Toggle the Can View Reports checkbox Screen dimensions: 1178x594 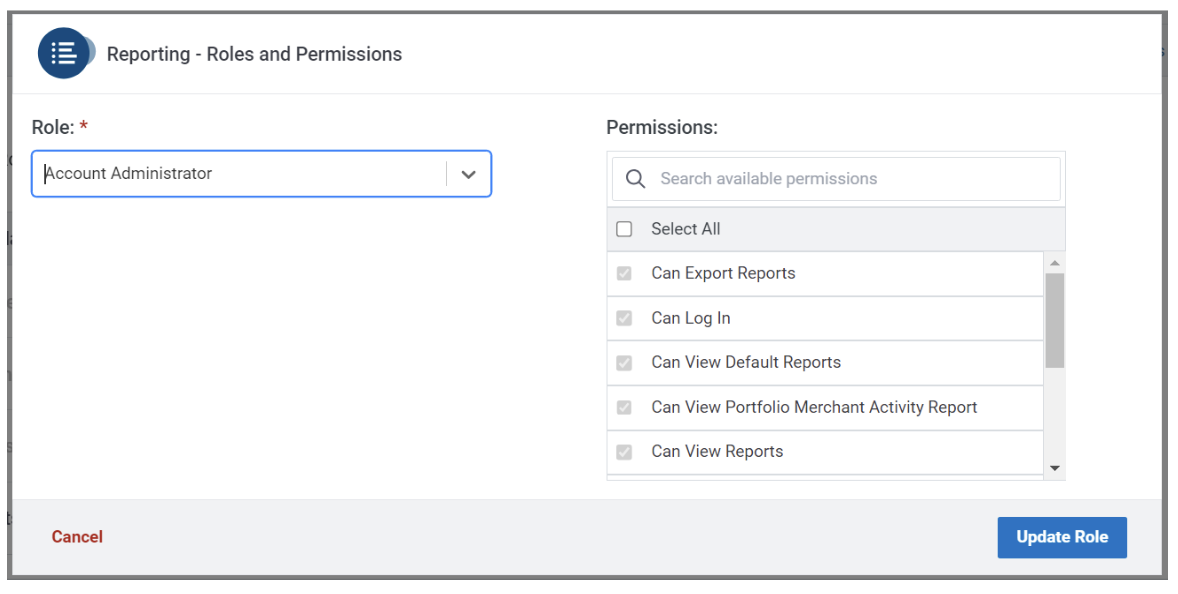[624, 451]
